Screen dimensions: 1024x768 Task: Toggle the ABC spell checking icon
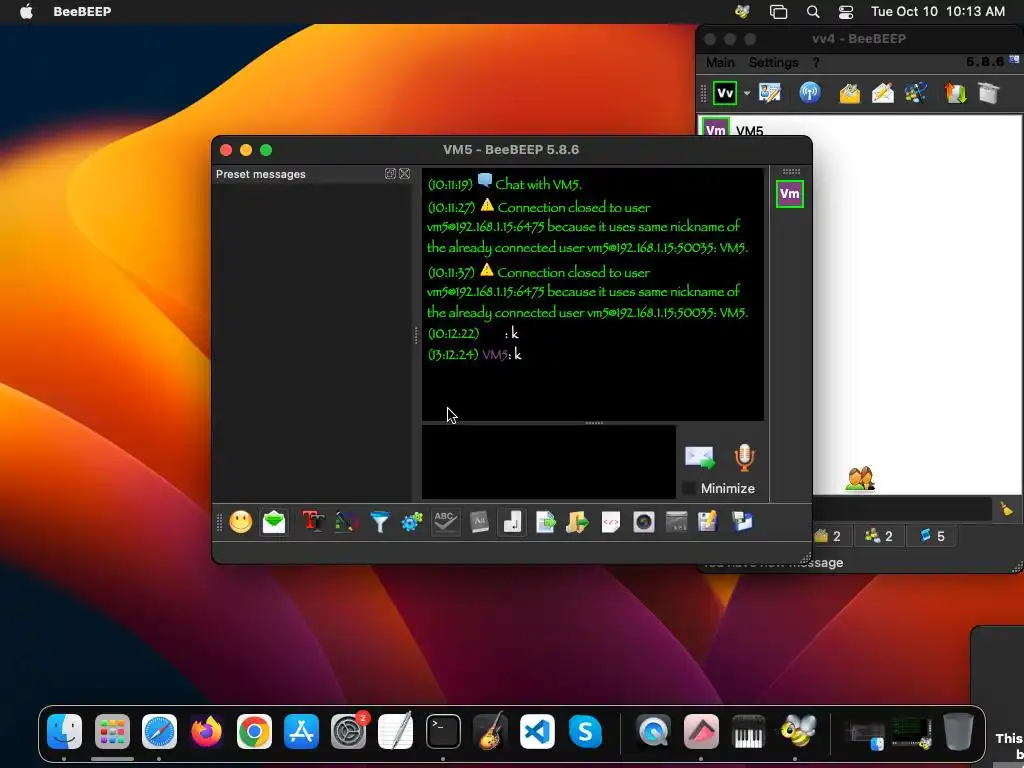(445, 522)
